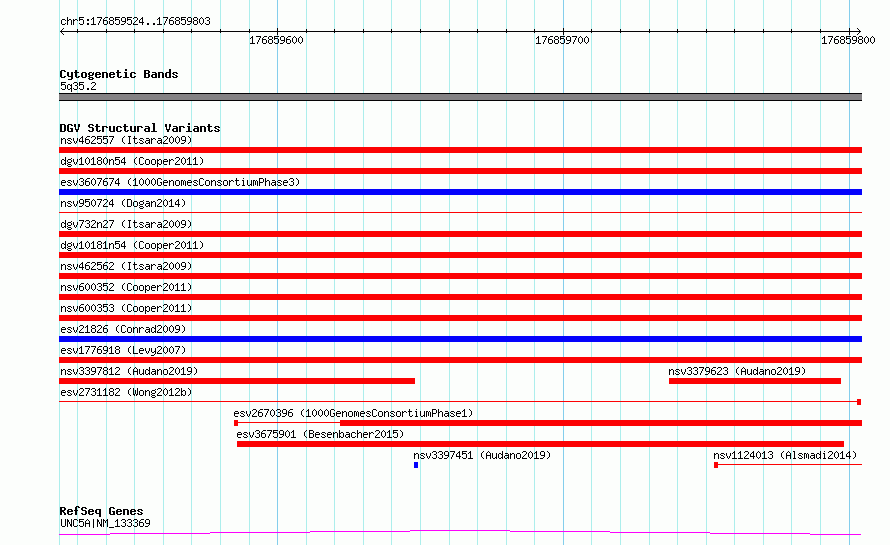Image resolution: width=890 pixels, height=545 pixels.
Task: Open esv2670396 (1000GenomesConsortiumPhase1) label
Action: [x=353, y=413]
